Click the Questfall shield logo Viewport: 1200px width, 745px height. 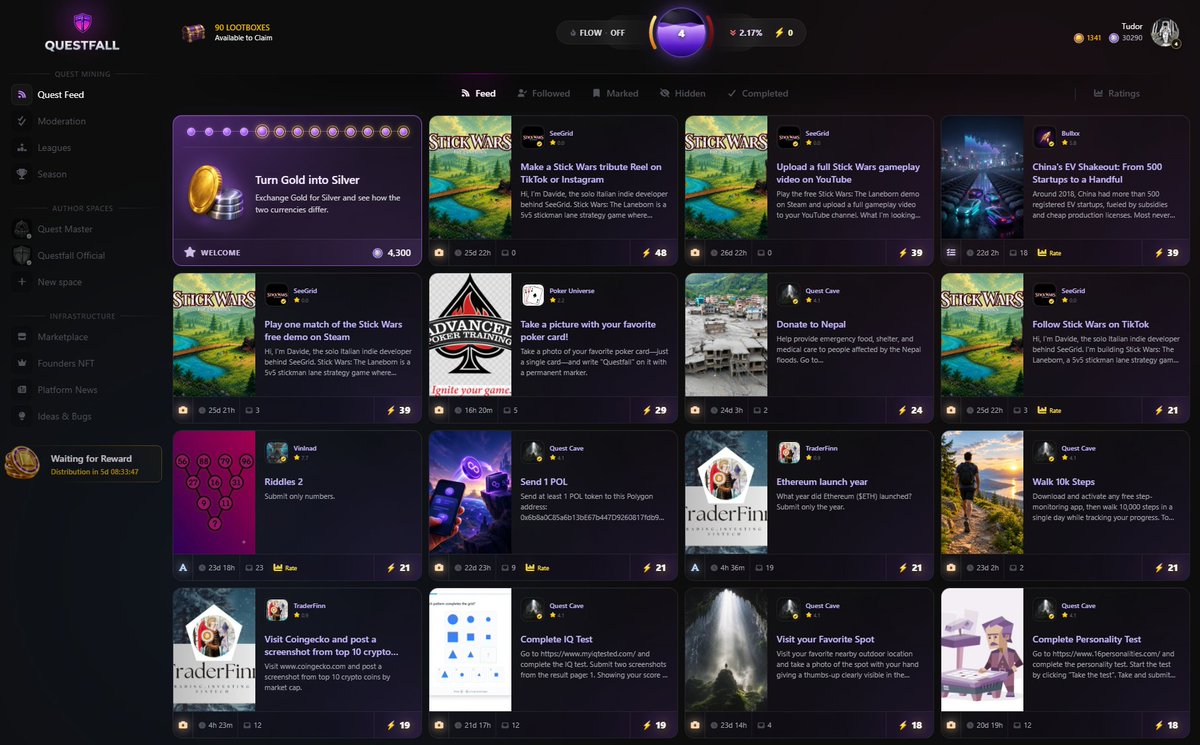tap(82, 23)
